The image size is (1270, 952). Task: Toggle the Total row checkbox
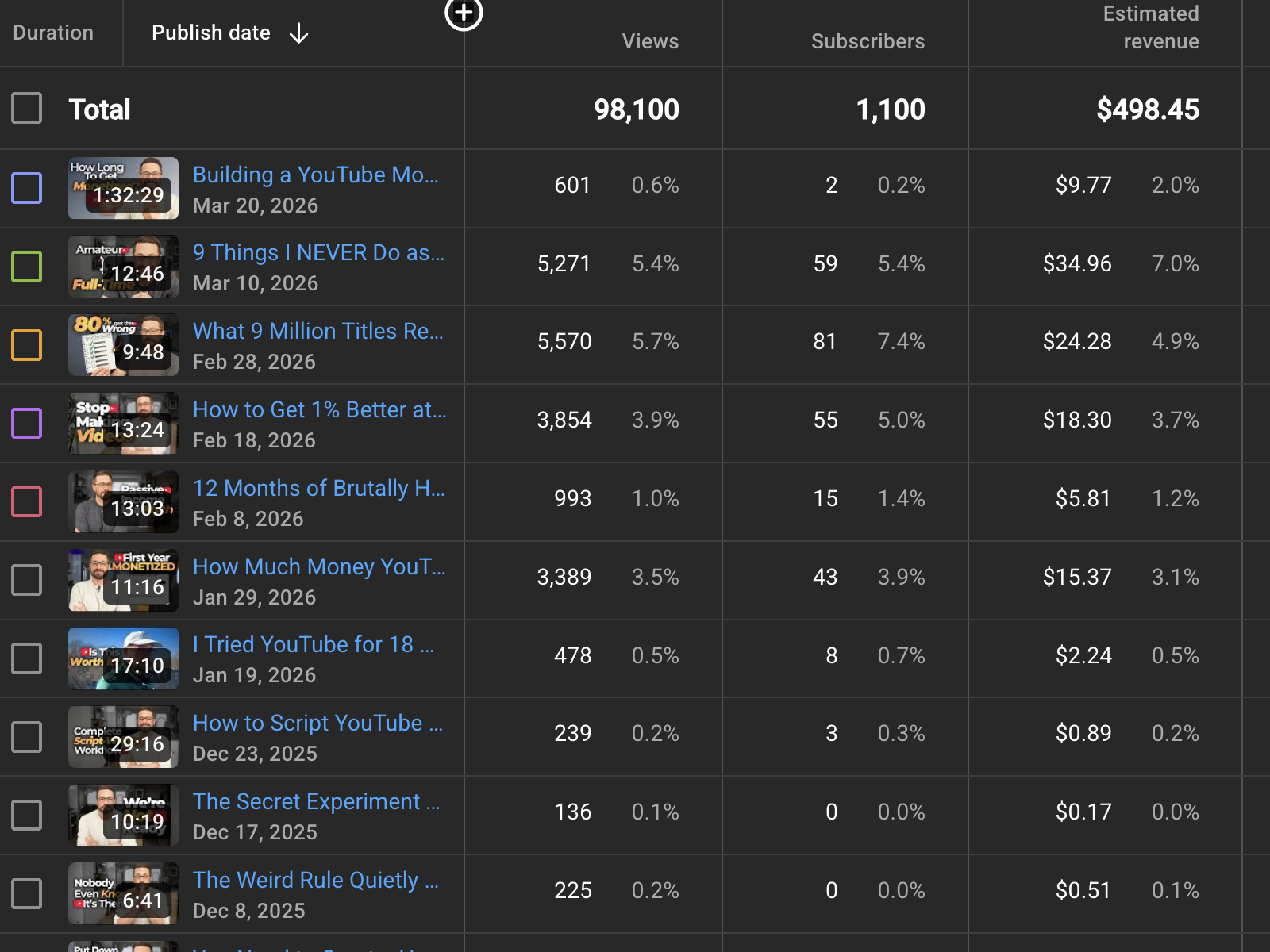point(26,109)
